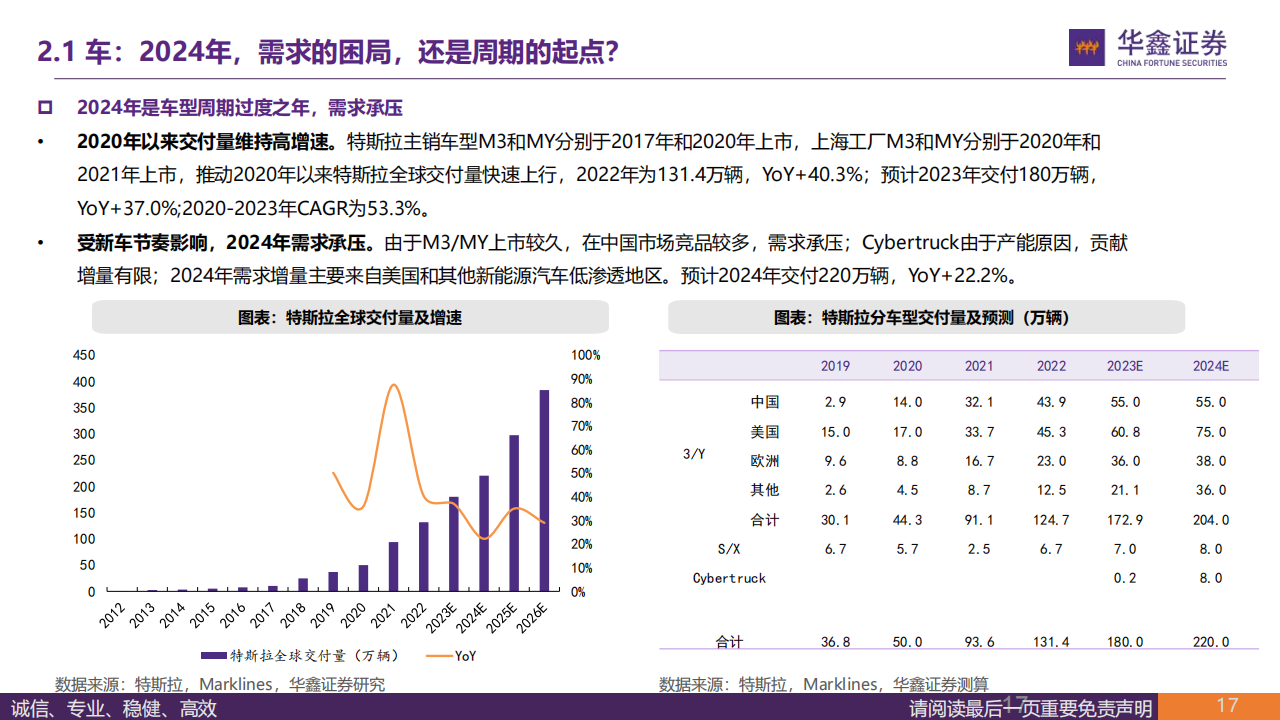Screen dimensions: 1280x720
Task: Click the left axis value "450"
Action: (x=84, y=355)
